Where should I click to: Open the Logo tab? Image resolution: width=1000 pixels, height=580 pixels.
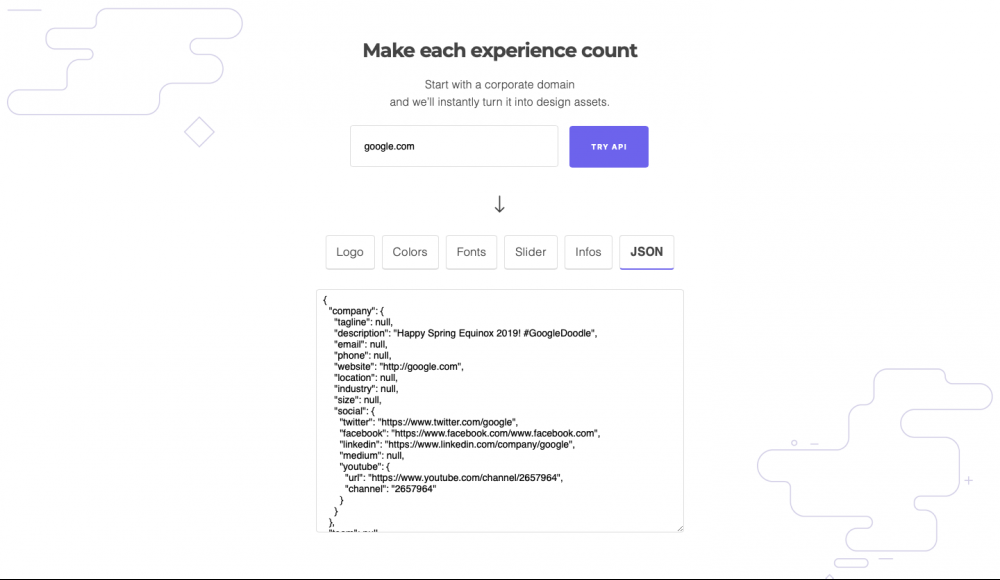350,252
